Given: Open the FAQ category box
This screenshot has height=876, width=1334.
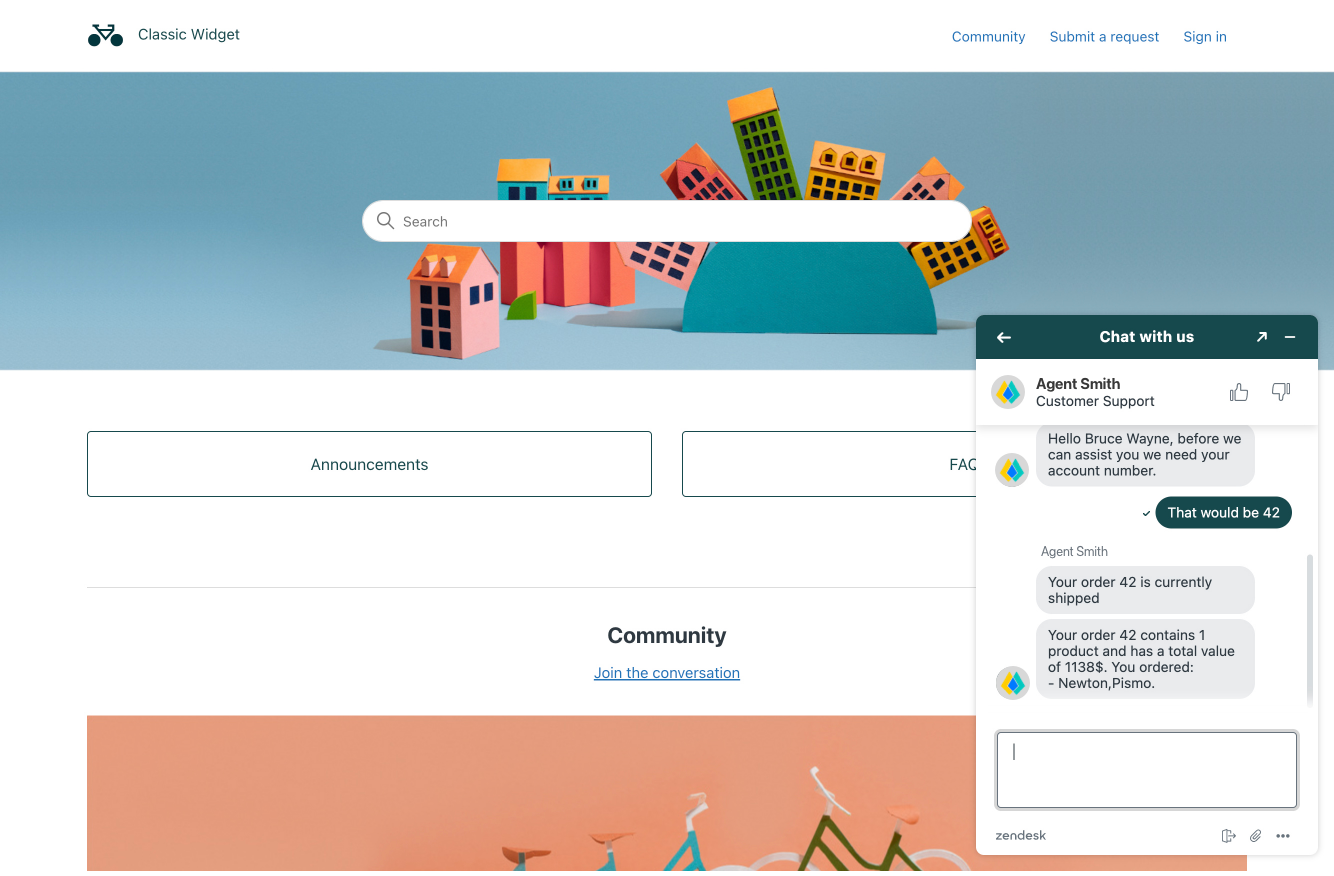Looking at the screenshot, I should pos(829,464).
